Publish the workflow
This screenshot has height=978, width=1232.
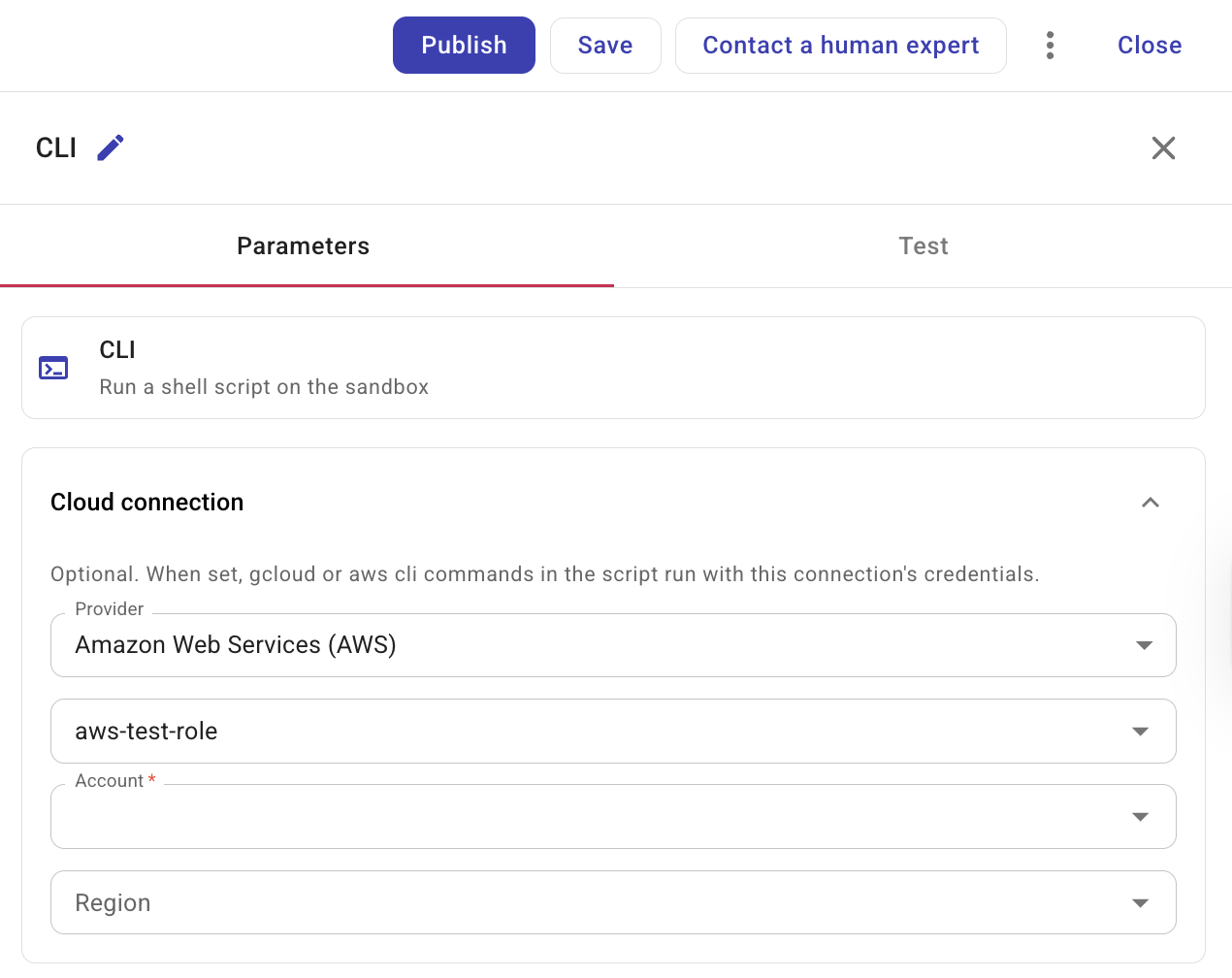464,45
